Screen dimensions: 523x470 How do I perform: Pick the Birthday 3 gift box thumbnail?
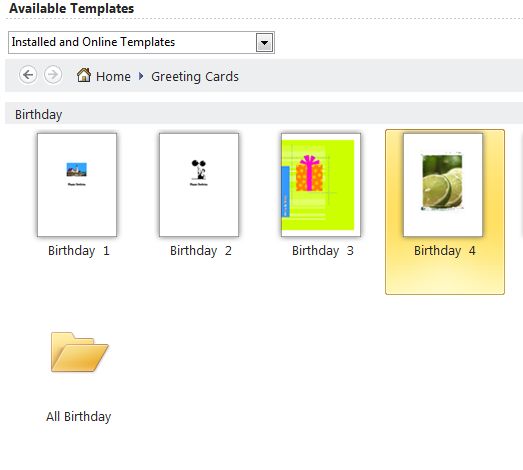321,185
